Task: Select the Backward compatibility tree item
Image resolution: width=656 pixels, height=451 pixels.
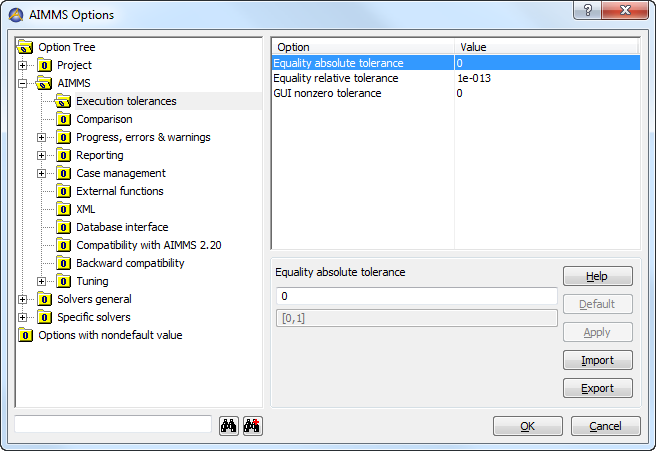Action: [130, 263]
